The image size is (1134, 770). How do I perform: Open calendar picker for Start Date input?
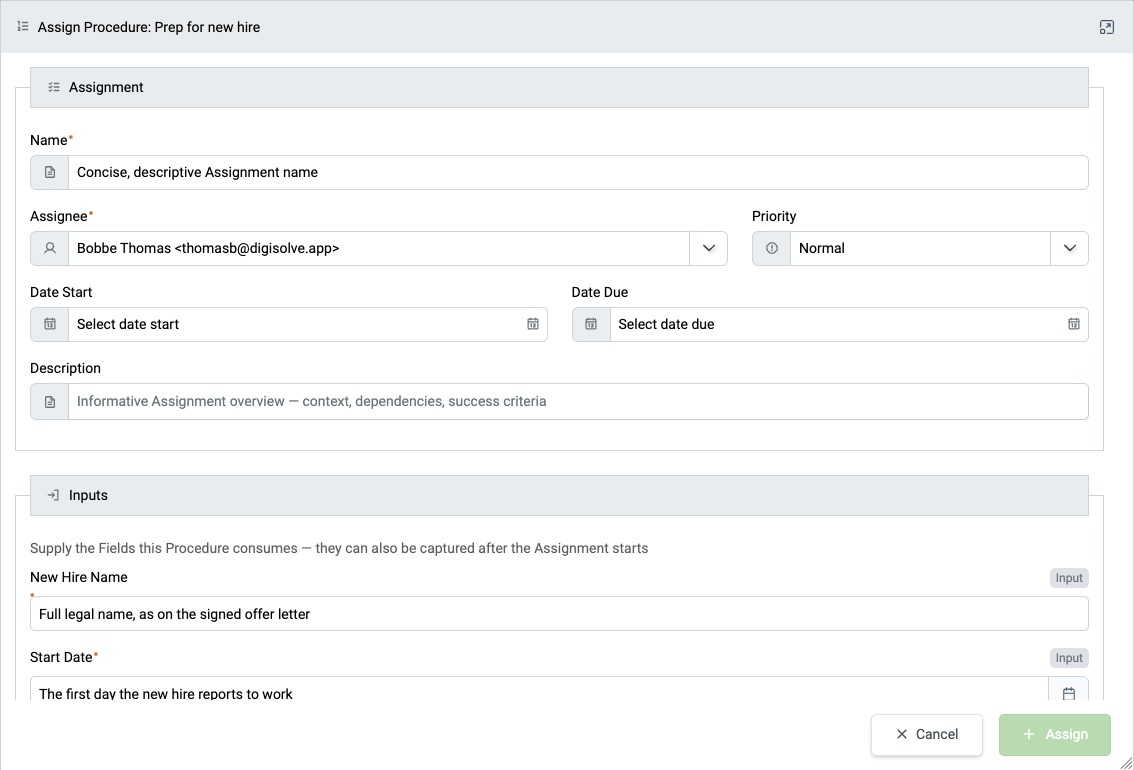[x=1068, y=693]
